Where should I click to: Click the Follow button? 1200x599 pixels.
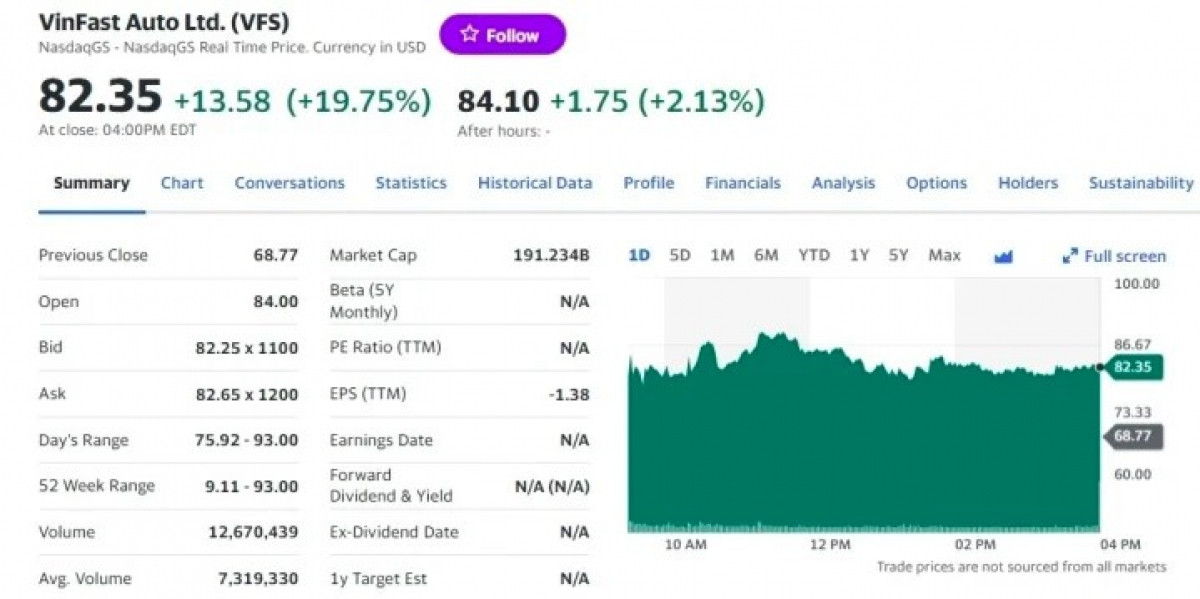[x=503, y=33]
